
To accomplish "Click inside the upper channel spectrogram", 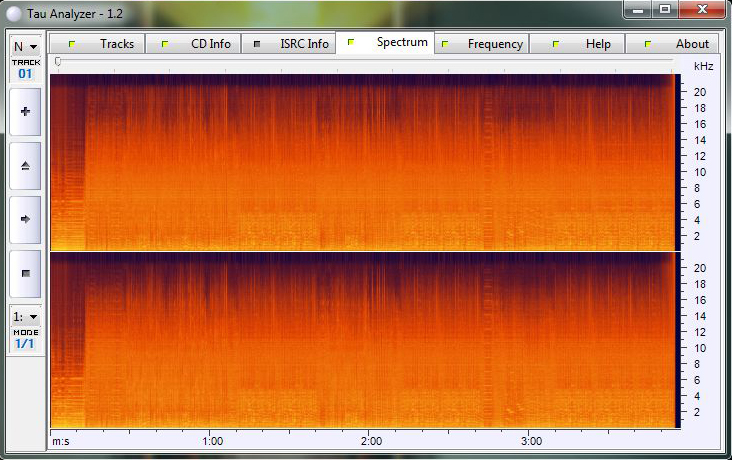I will [x=360, y=160].
